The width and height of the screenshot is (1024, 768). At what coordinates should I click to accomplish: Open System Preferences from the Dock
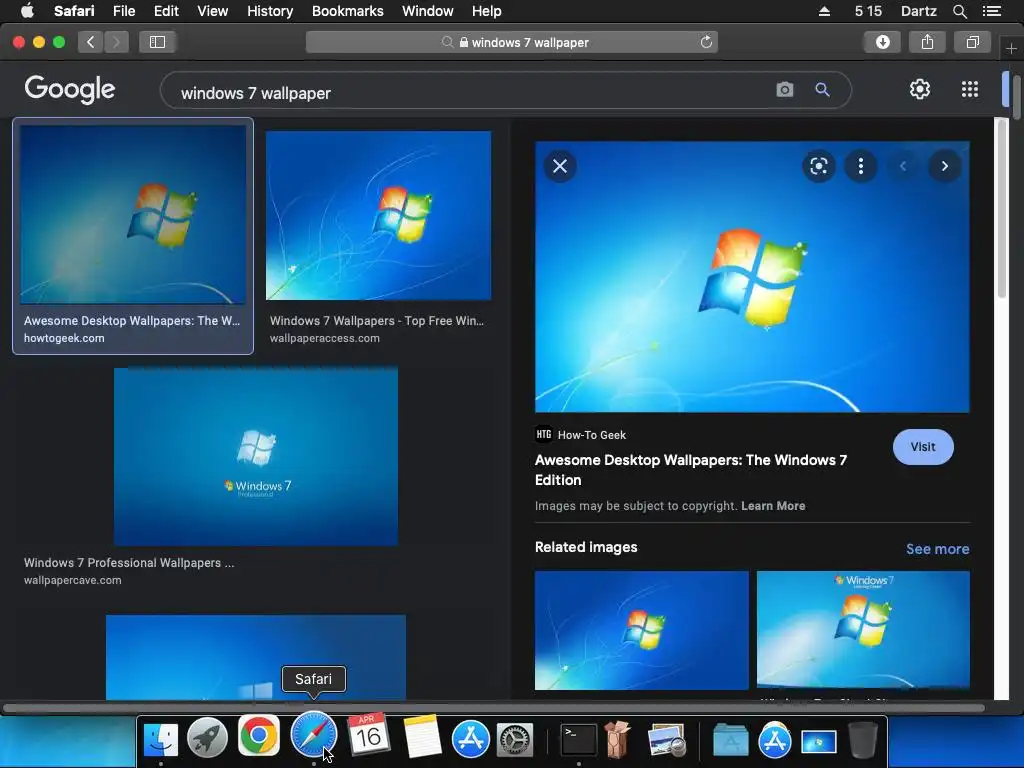tap(515, 741)
